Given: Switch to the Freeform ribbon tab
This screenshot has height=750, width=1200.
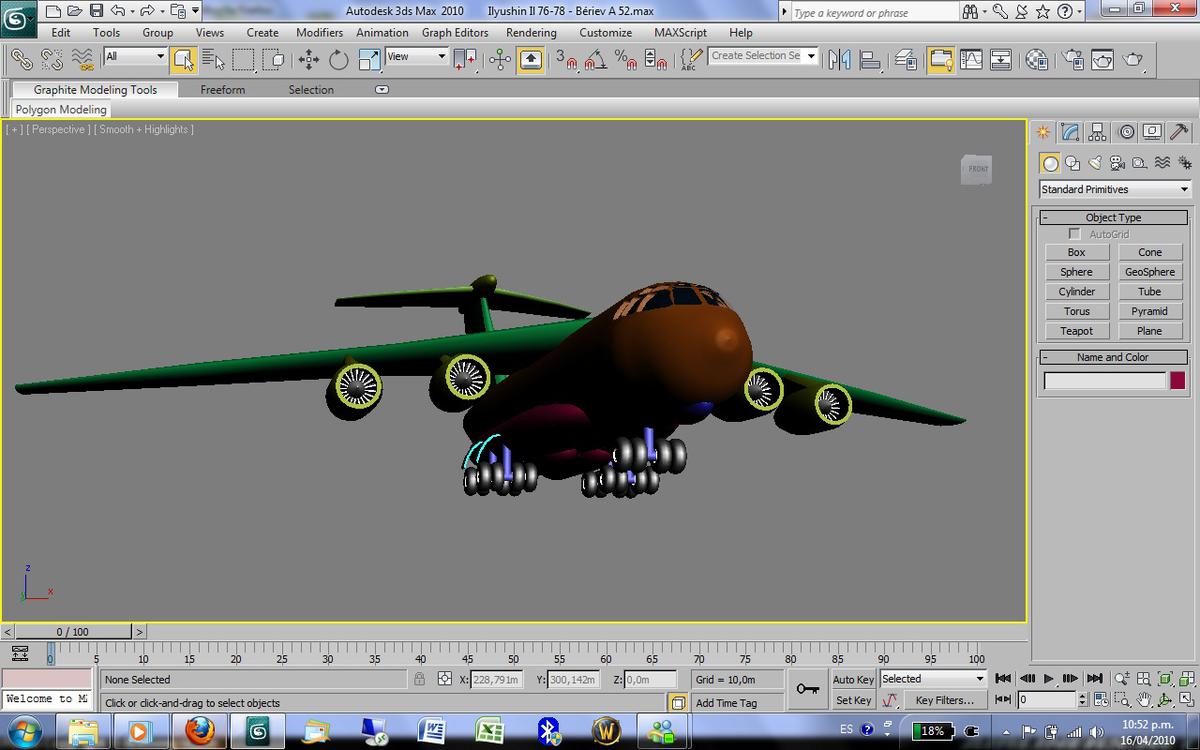Looking at the screenshot, I should pyautogui.click(x=222, y=90).
